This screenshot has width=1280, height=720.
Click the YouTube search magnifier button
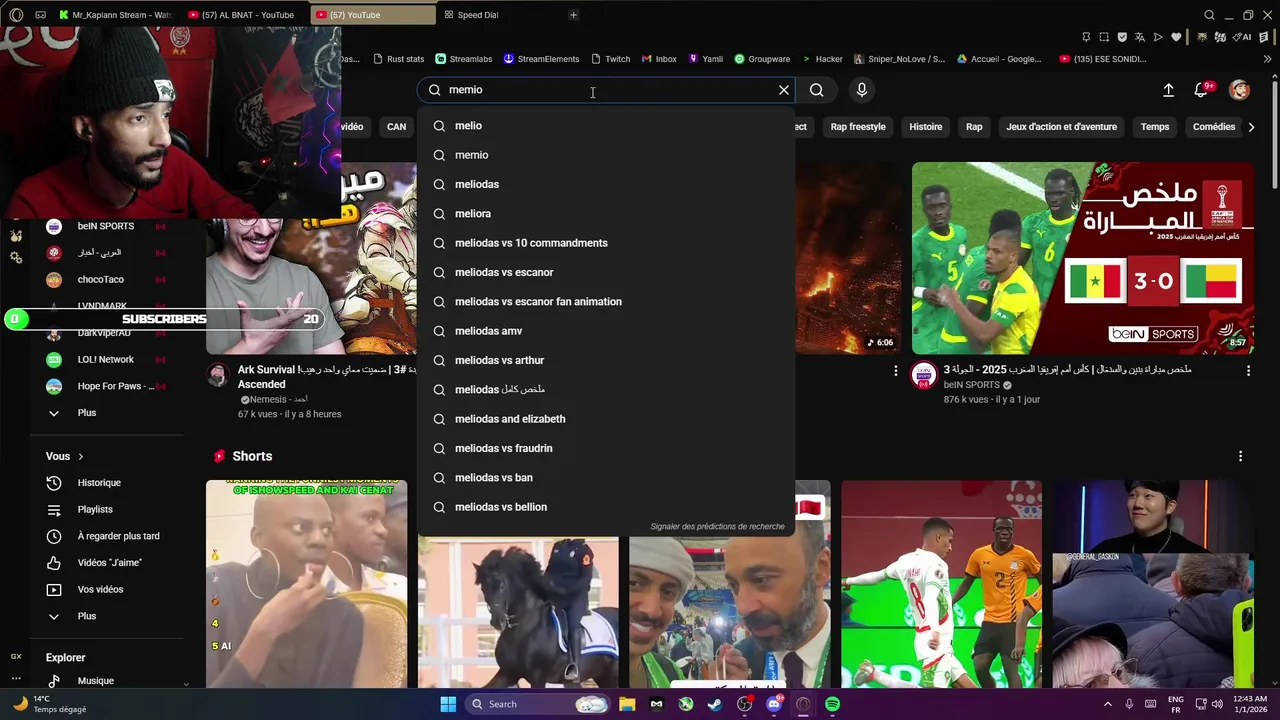click(x=817, y=90)
